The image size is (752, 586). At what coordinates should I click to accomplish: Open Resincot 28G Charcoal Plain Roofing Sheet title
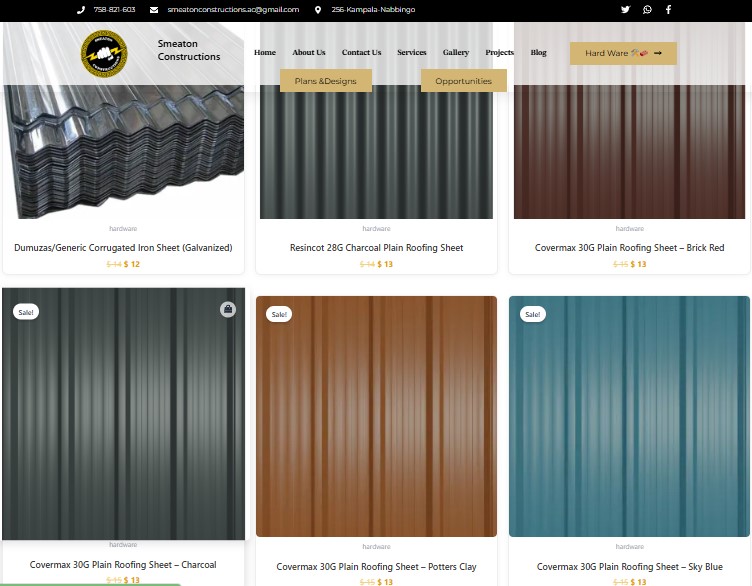tap(376, 247)
